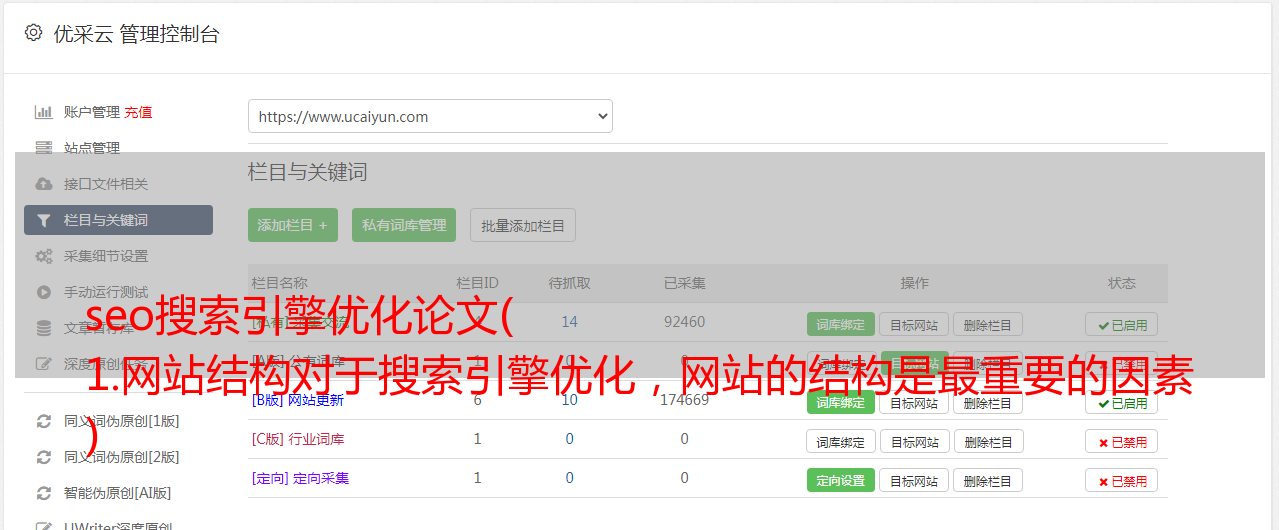Click the [C版] 行业词库 column name
The height and width of the screenshot is (530, 1279).
click(298, 439)
